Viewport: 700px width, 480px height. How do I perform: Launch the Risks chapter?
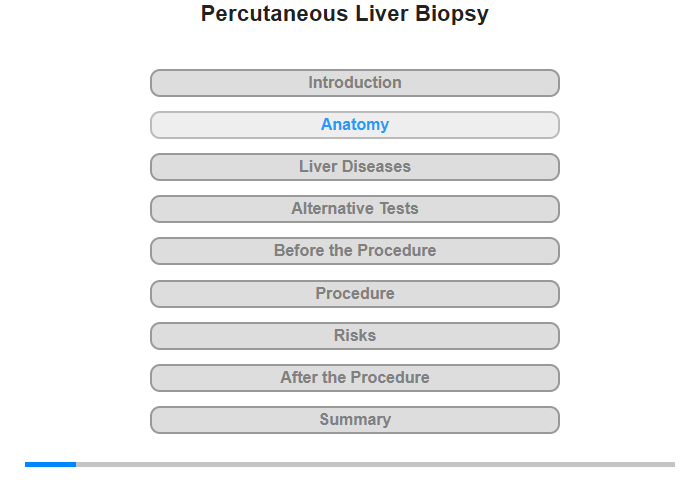coord(355,336)
